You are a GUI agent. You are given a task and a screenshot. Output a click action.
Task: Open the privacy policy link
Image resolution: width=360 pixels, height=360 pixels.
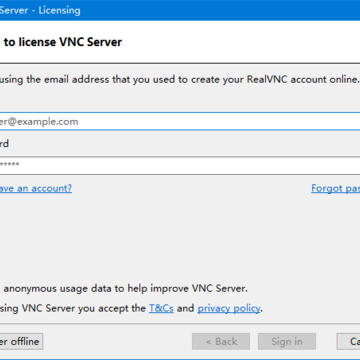229,308
